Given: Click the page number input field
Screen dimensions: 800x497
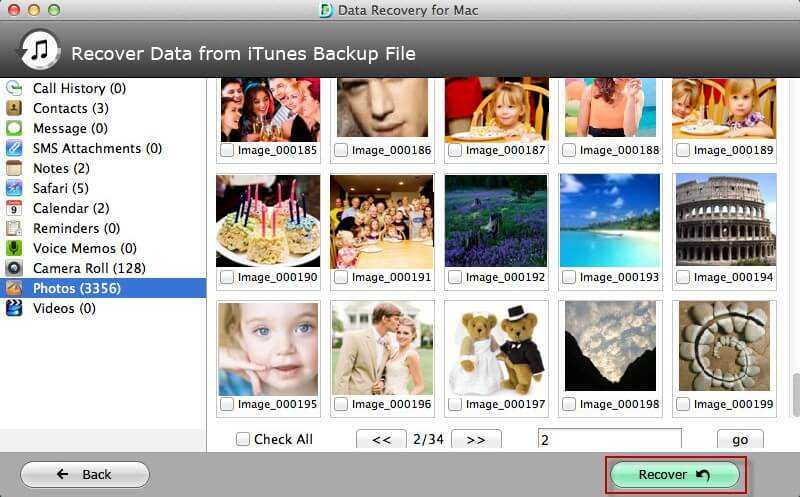Looking at the screenshot, I should 610,439.
